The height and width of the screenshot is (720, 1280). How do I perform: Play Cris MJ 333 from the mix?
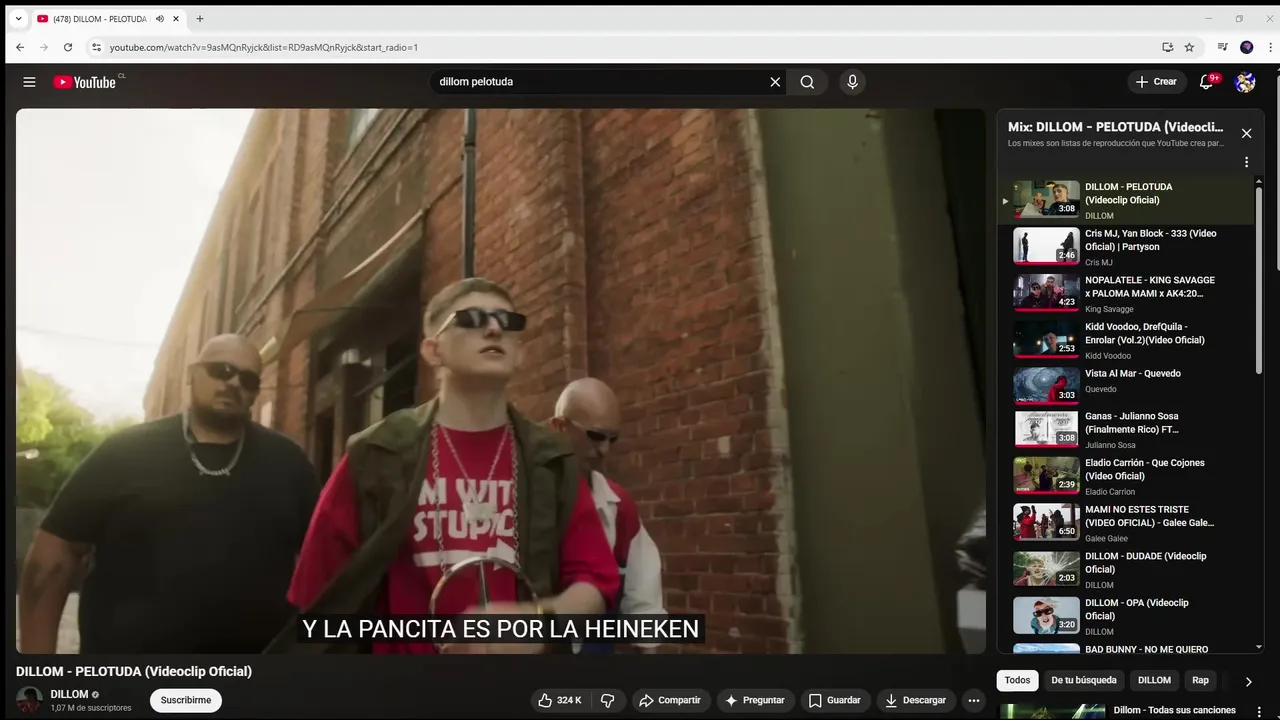(x=1125, y=247)
